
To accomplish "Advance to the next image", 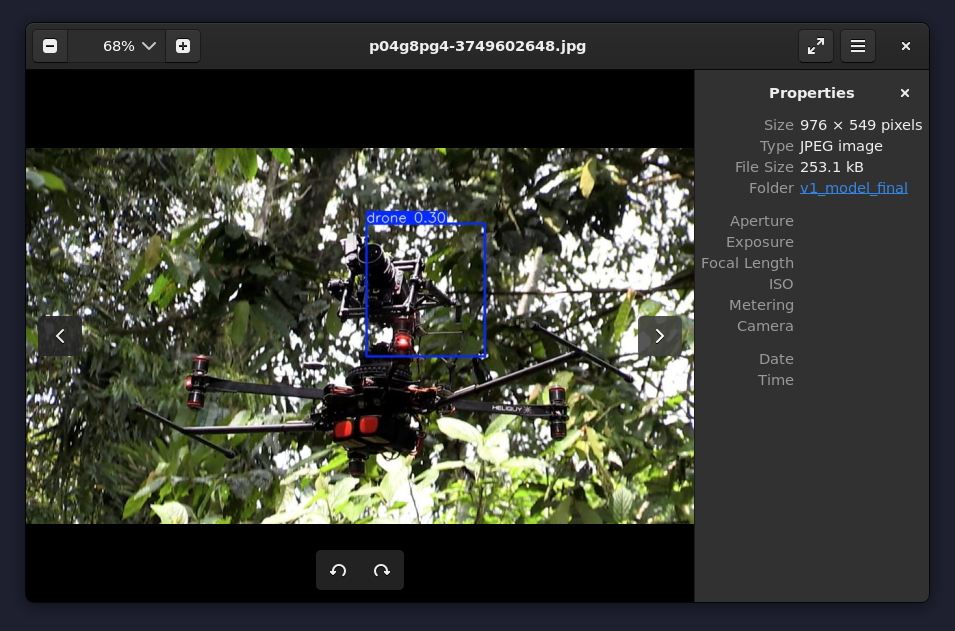I will click(x=659, y=336).
